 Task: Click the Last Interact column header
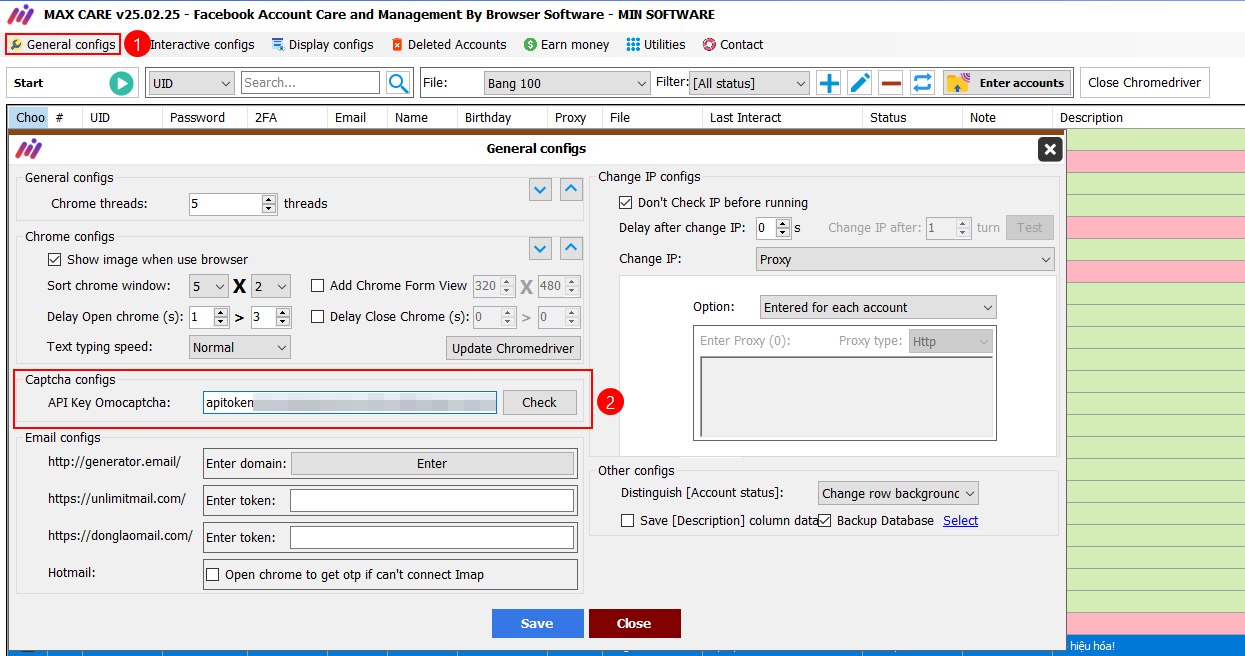click(782, 117)
